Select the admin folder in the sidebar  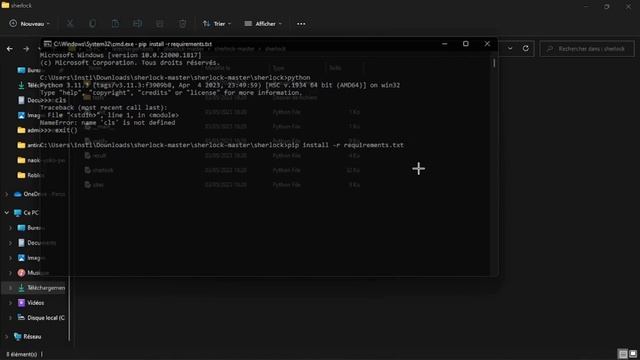pyautogui.click(x=29, y=130)
